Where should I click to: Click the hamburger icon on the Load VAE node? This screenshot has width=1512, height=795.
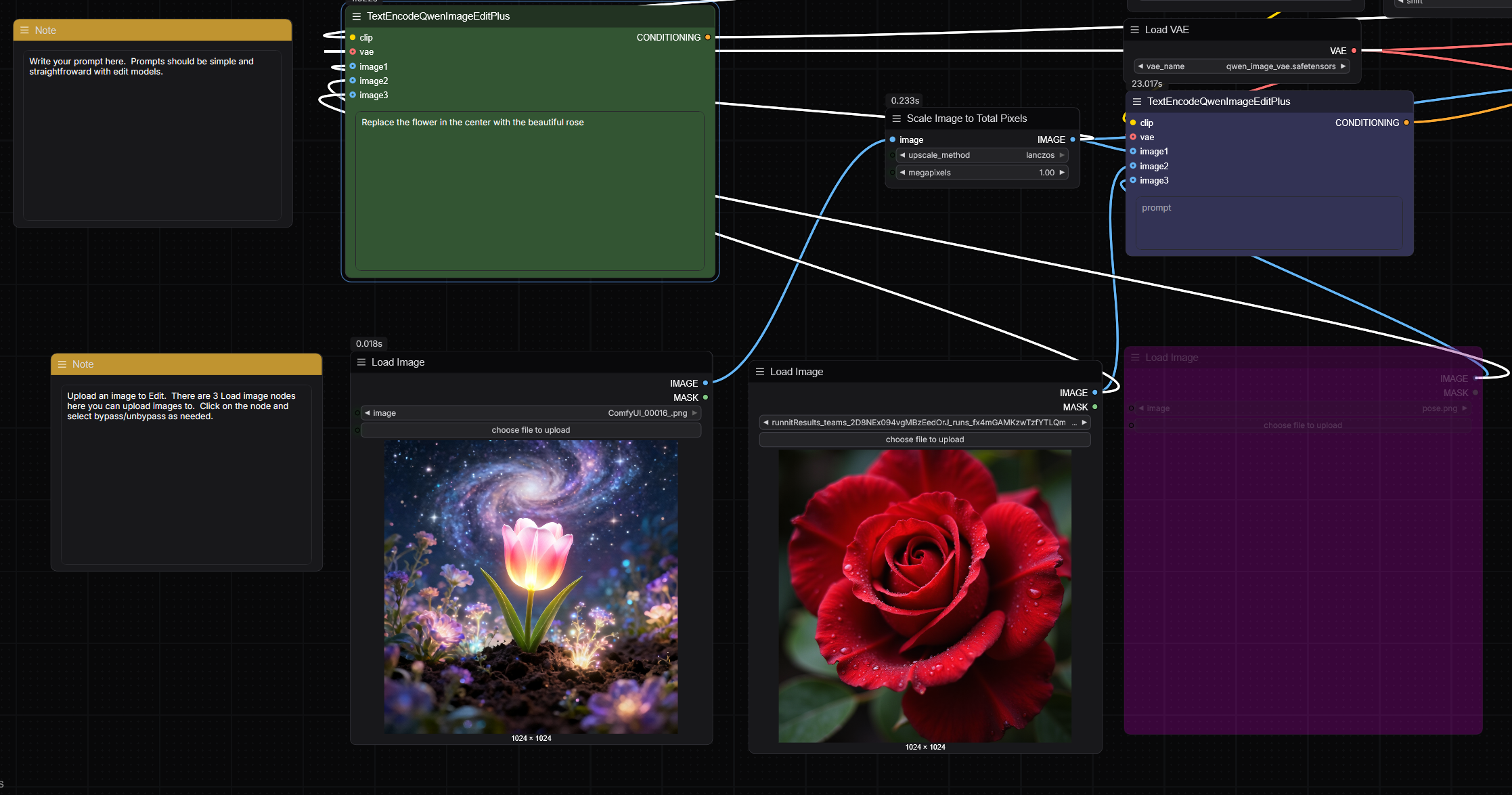click(1134, 30)
